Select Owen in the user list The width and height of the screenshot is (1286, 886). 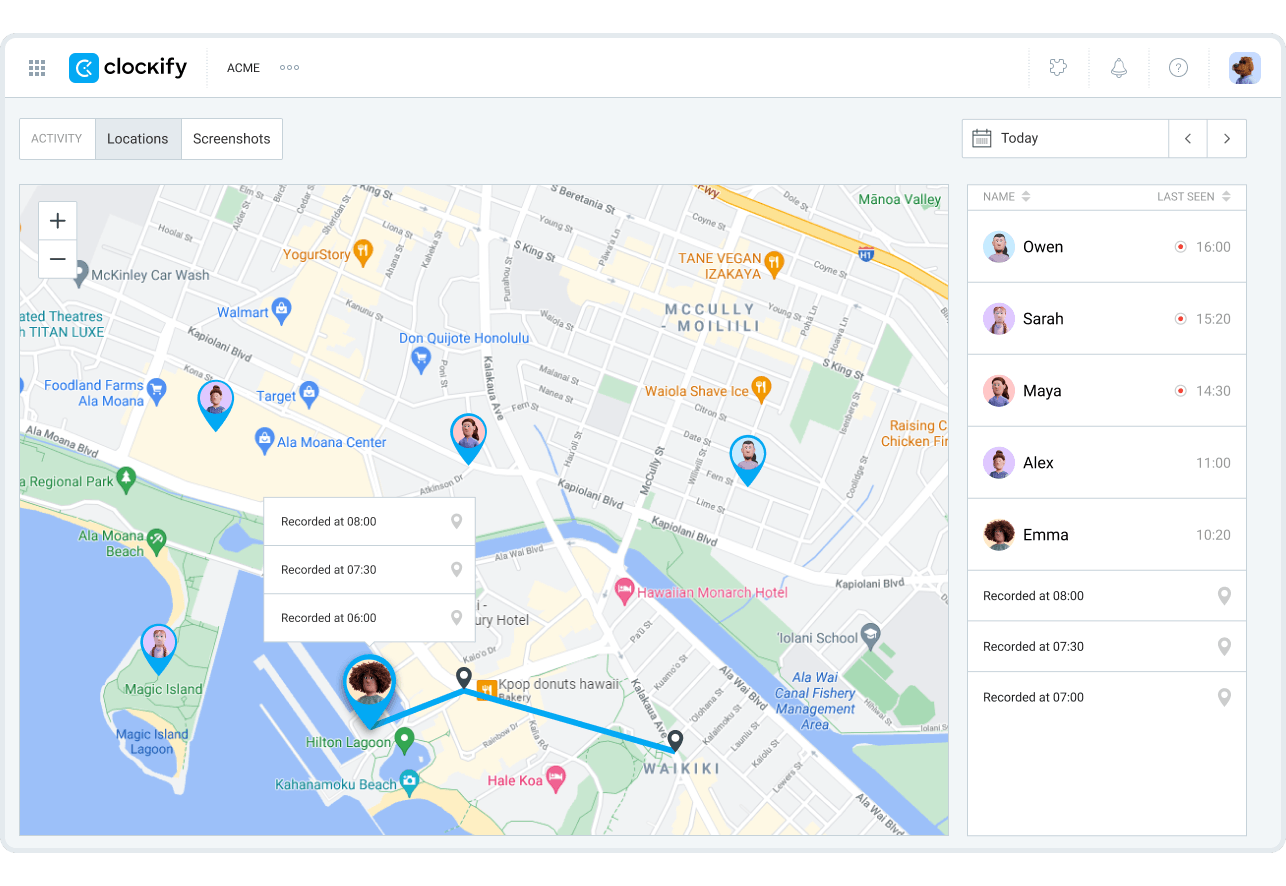pyautogui.click(x=1107, y=247)
